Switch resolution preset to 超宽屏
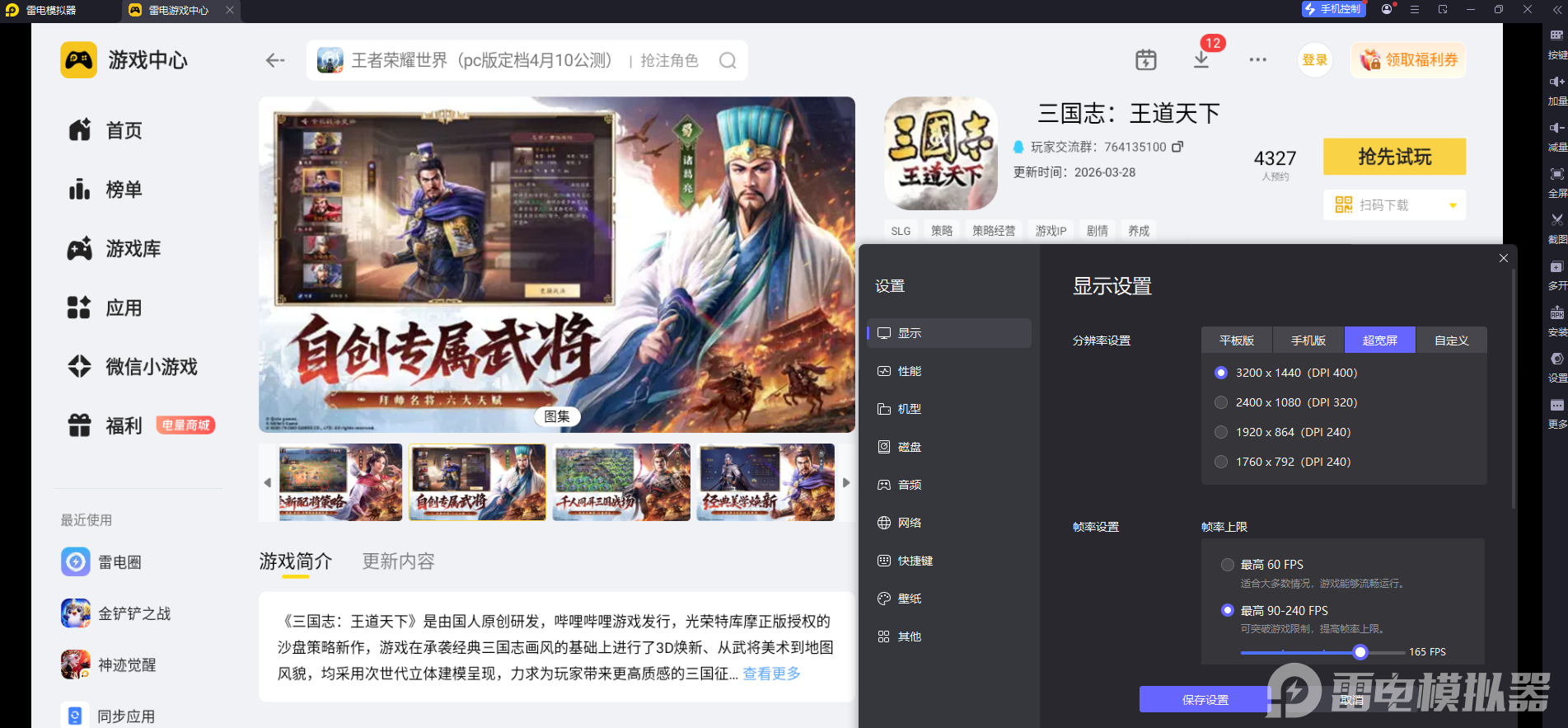Screen dimensions: 1568x728 [x=1380, y=341]
